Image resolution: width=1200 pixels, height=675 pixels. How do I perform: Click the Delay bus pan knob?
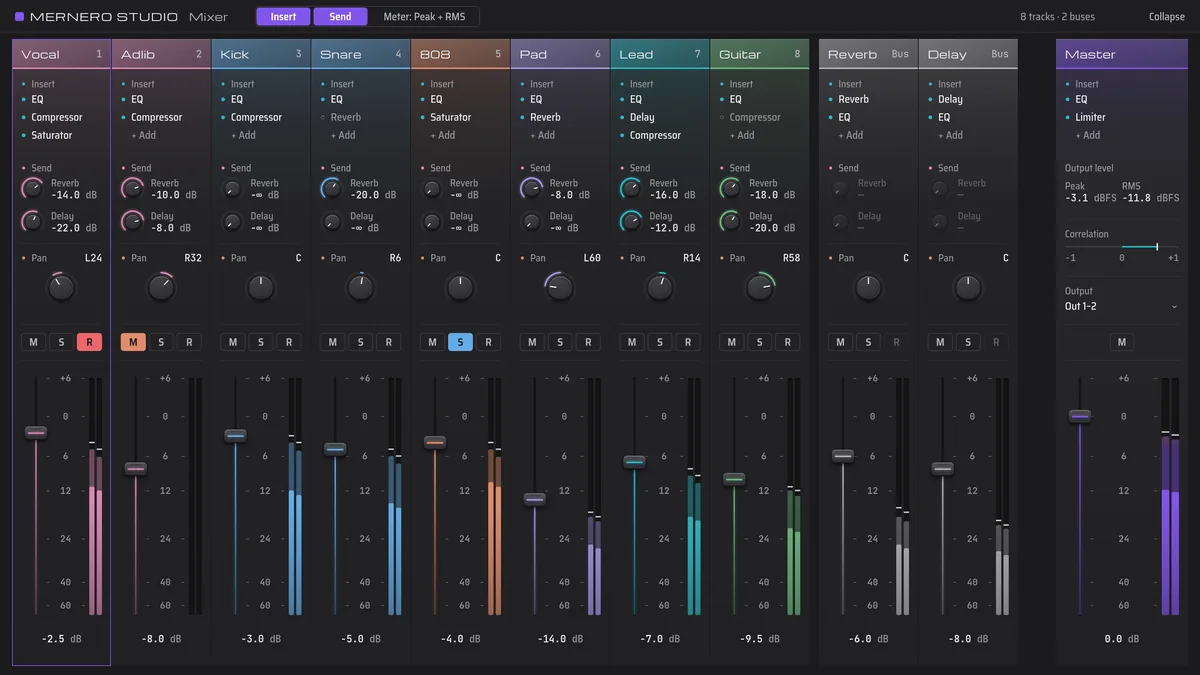pos(968,288)
